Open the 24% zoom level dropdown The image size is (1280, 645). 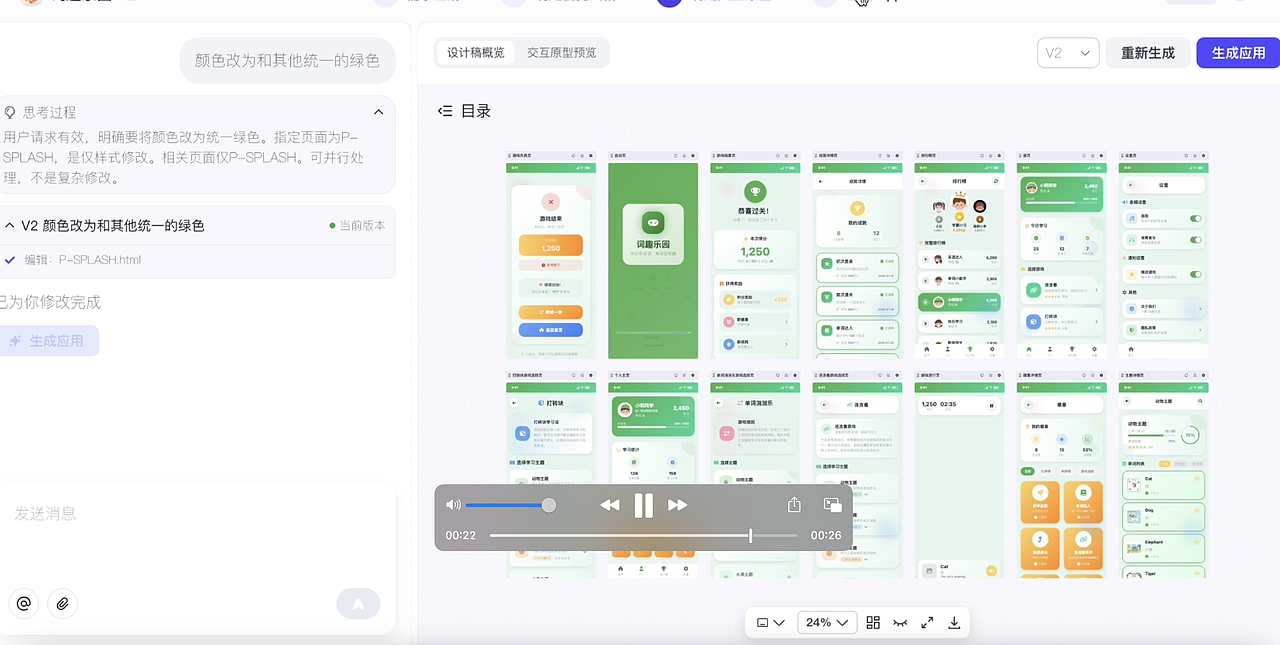click(827, 622)
